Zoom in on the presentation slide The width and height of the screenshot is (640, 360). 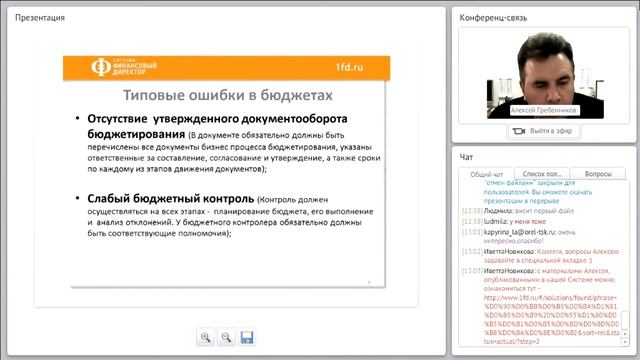pos(205,338)
